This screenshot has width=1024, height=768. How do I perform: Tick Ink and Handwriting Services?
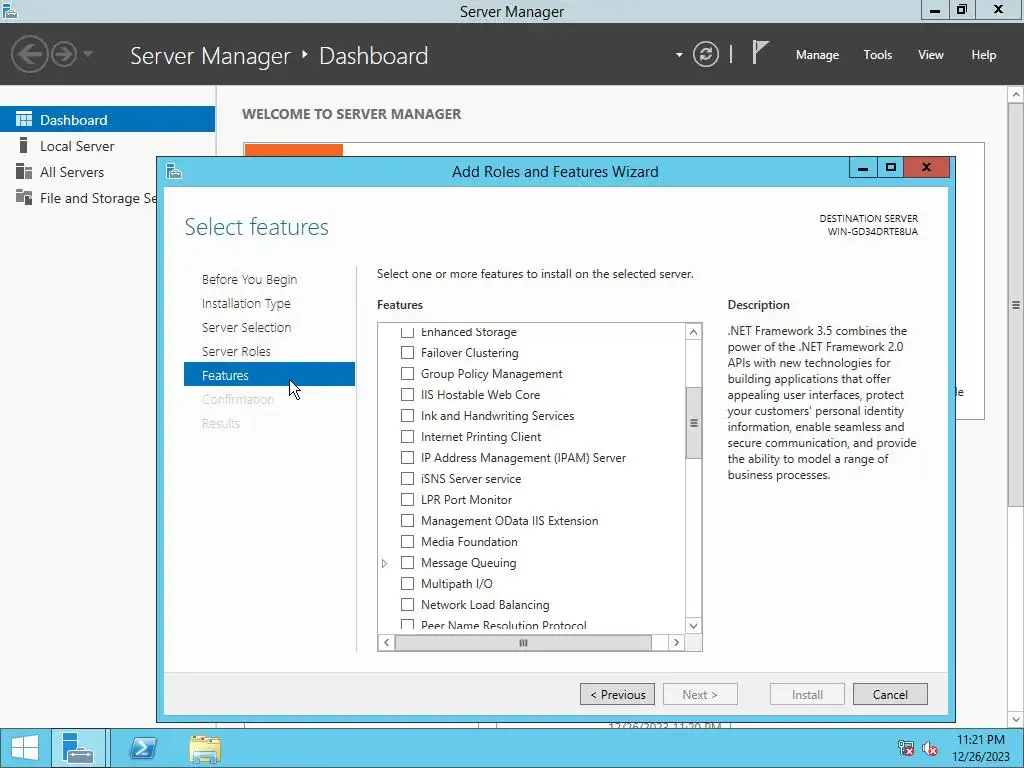tap(408, 415)
